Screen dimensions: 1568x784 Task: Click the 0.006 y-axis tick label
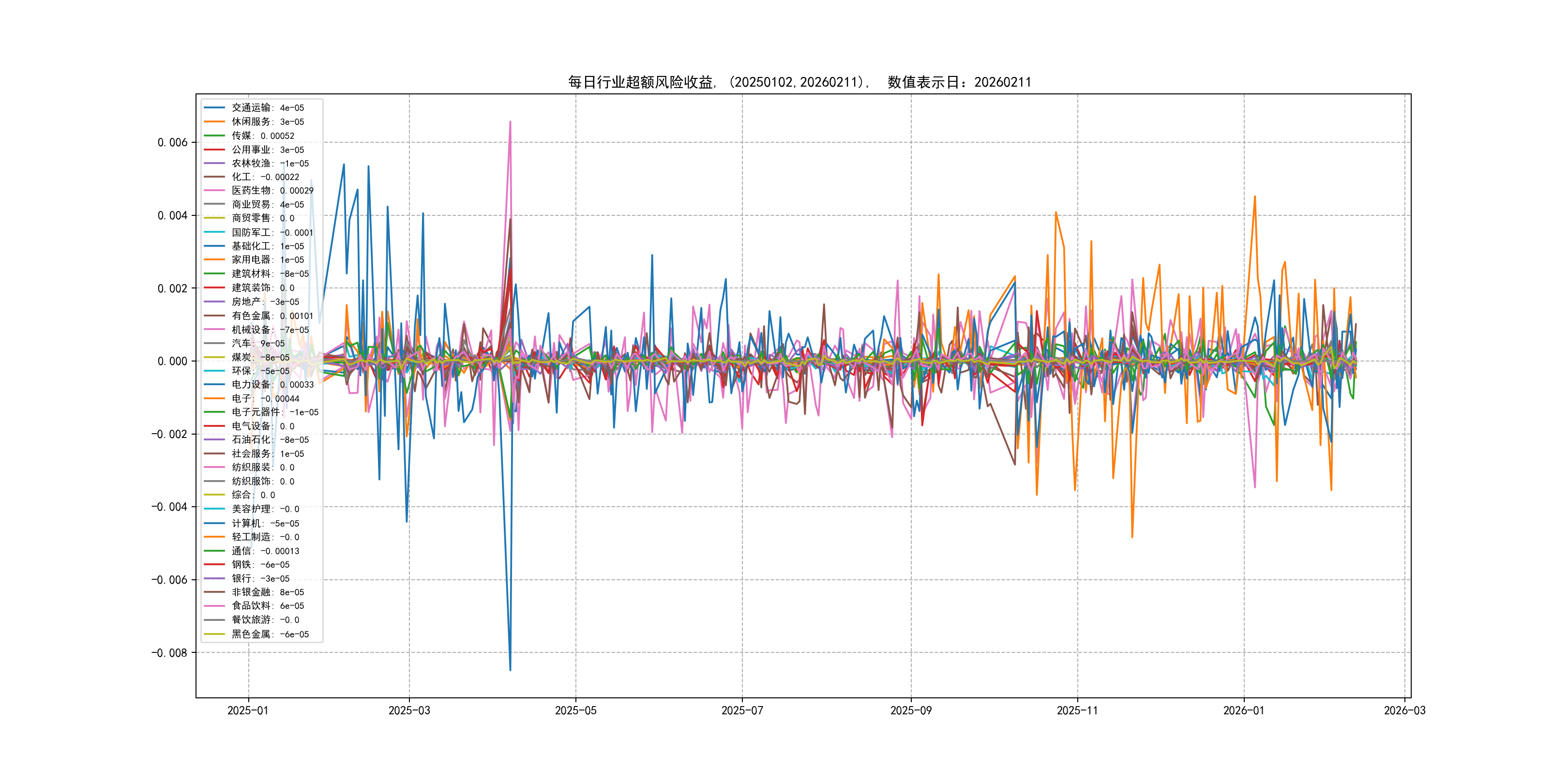click(172, 142)
